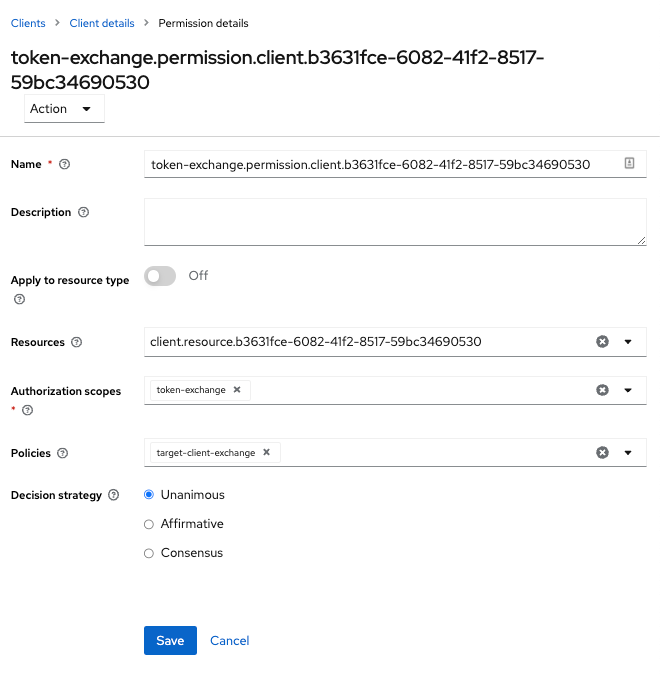Expand the Authorization scopes dropdown
This screenshot has width=660, height=674.
pos(628,390)
